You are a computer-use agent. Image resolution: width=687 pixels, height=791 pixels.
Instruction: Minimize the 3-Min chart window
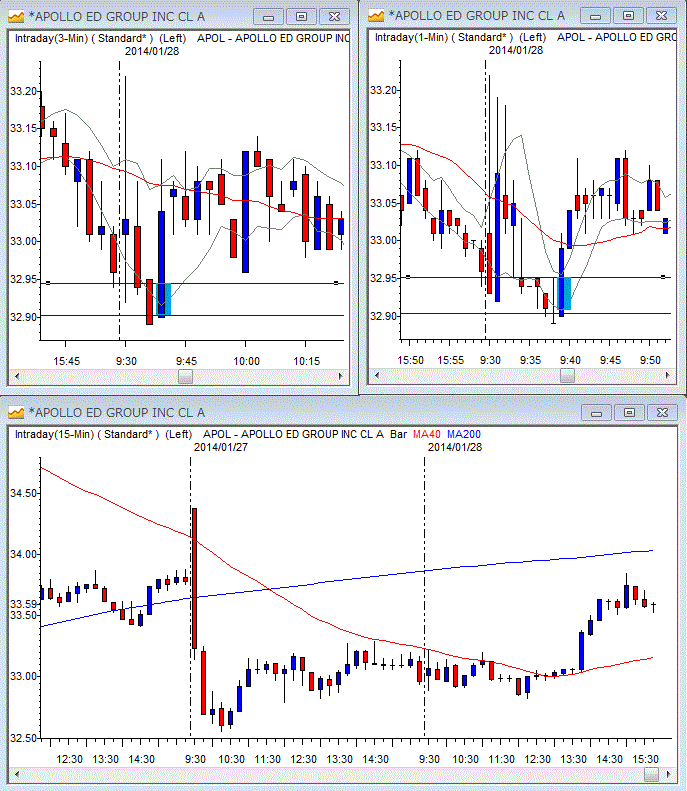pyautogui.click(x=268, y=17)
